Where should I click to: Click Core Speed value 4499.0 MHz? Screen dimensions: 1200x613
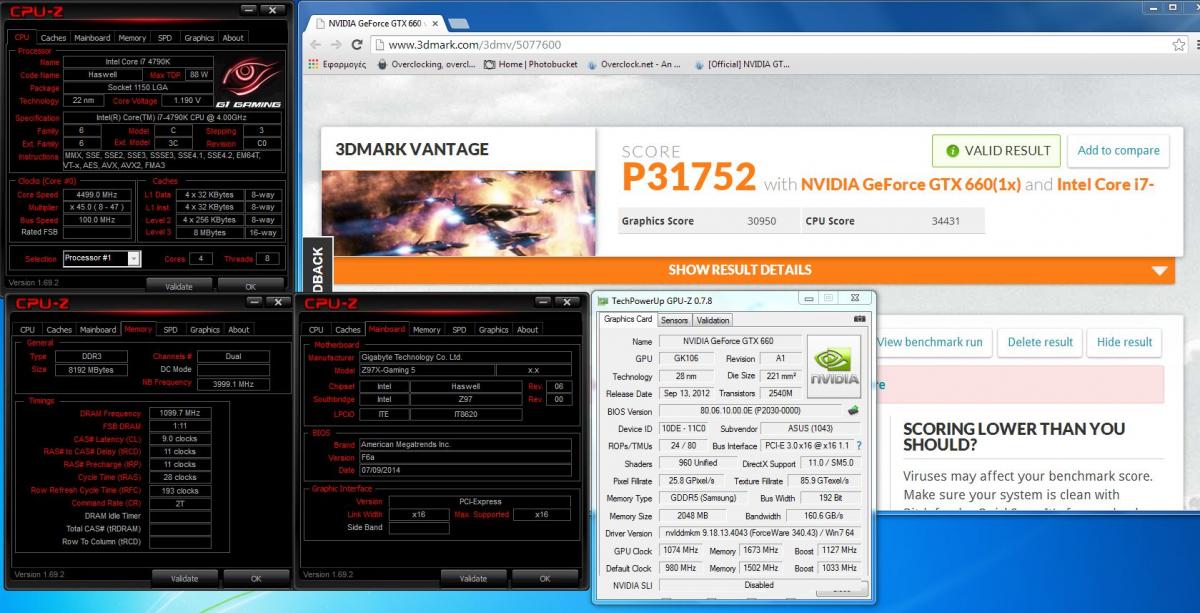click(97, 195)
